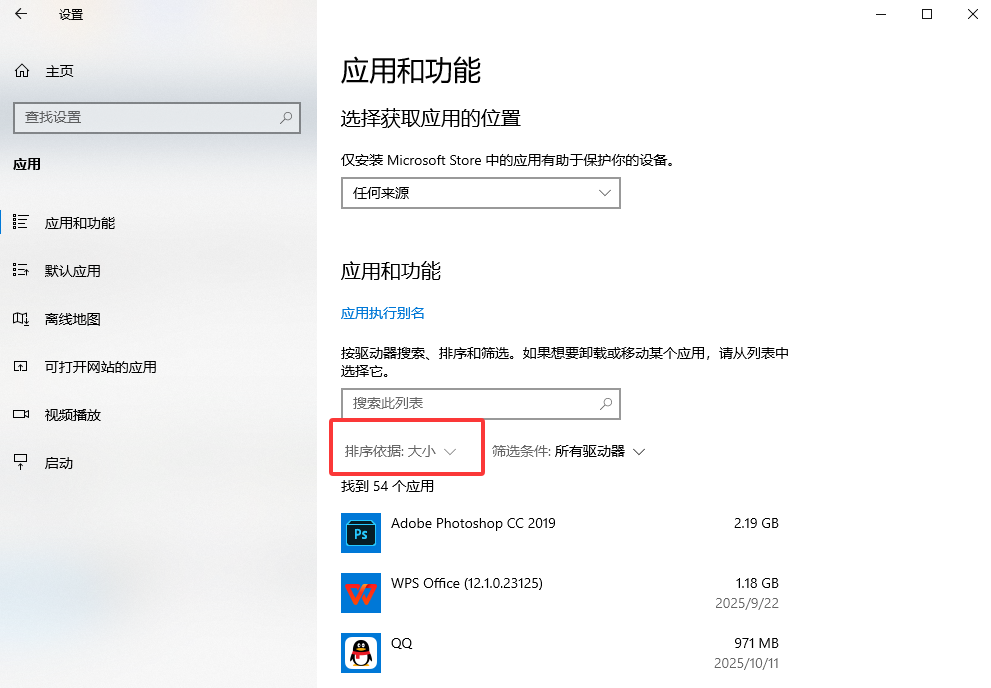Open the 主页 home item
Screen dimensions: 991x688
(45, 70)
